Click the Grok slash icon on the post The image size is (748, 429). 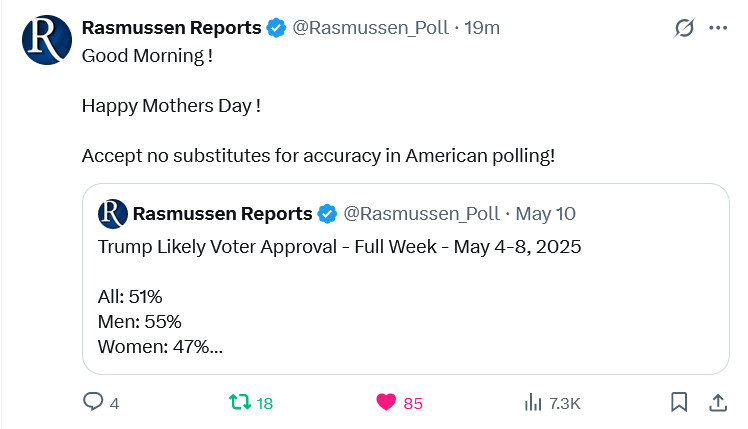coord(684,28)
